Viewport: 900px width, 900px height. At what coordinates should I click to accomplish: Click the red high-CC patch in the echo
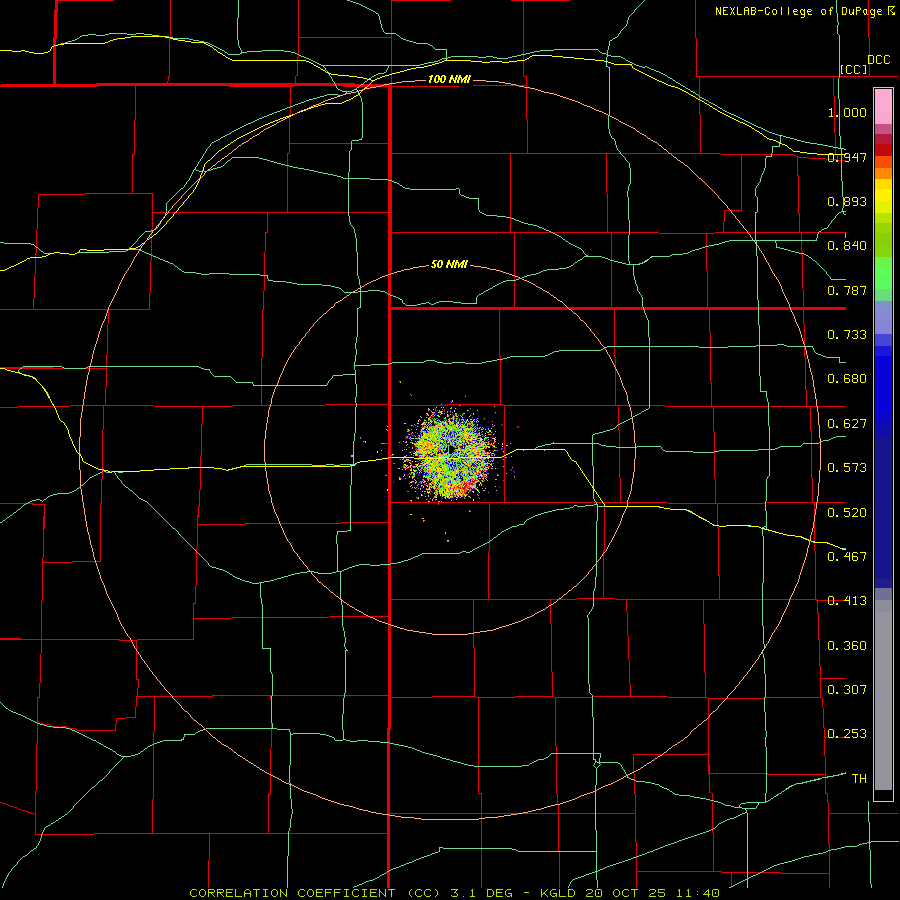[463, 489]
